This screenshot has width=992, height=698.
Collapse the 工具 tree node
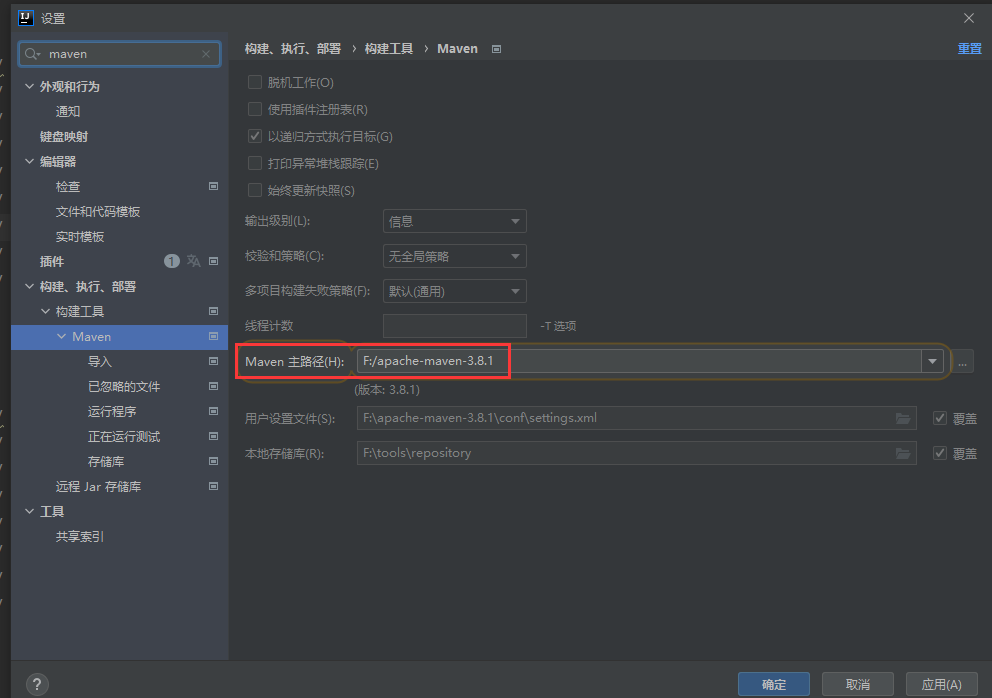coord(29,511)
